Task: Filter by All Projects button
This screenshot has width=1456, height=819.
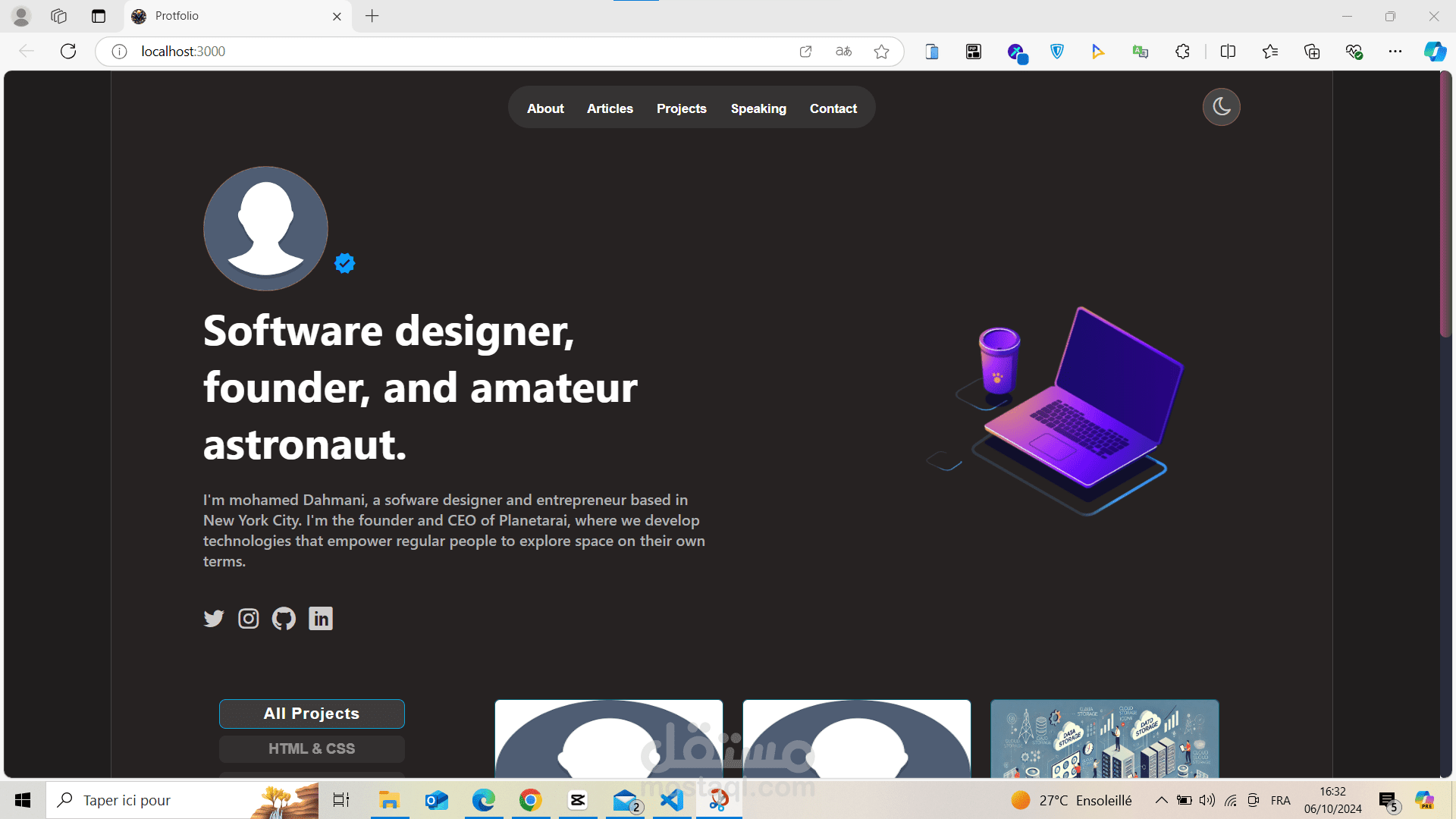Action: point(312,714)
